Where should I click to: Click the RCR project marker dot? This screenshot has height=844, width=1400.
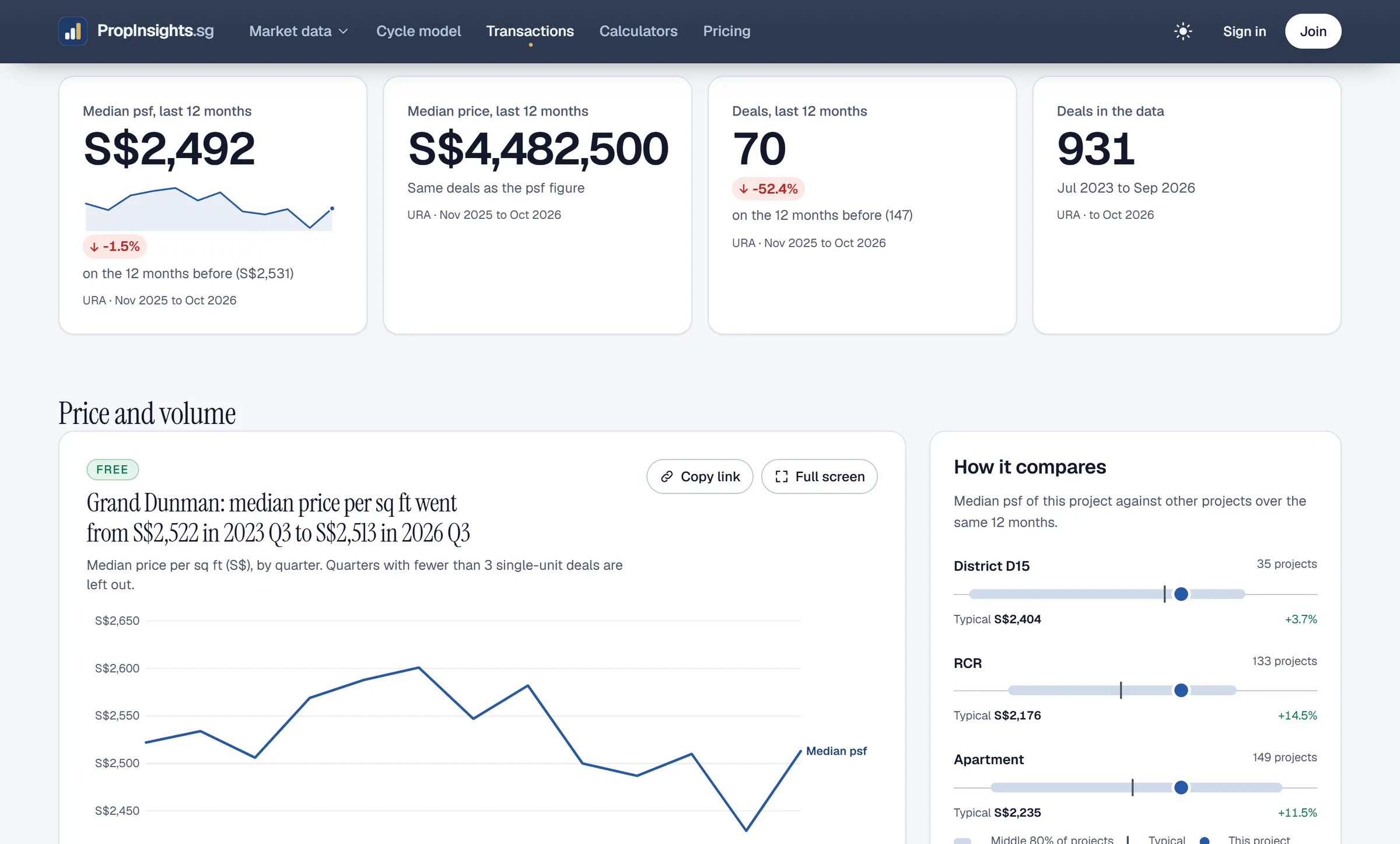tap(1181, 690)
